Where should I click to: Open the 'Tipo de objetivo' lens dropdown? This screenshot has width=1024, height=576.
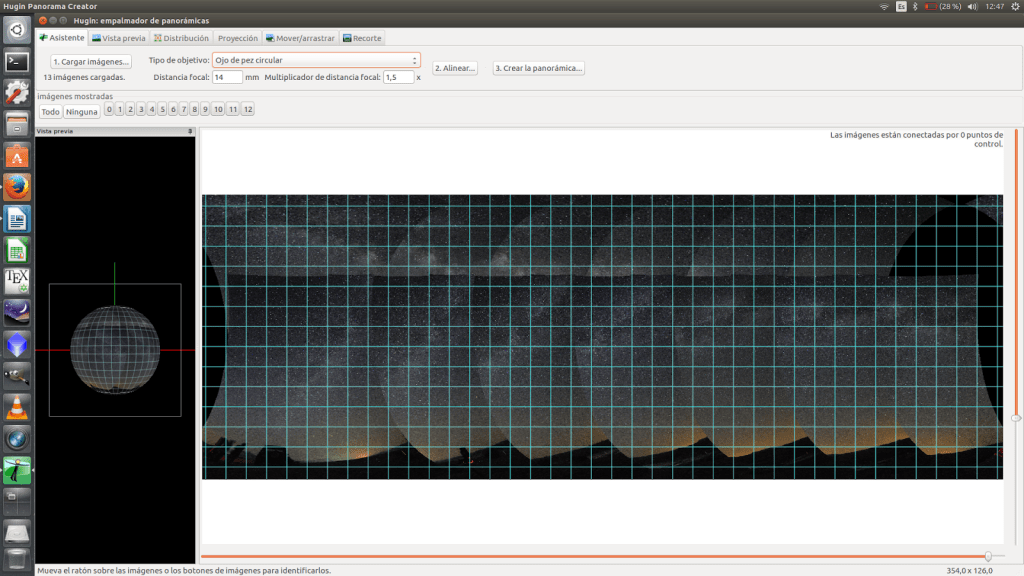tap(316, 61)
